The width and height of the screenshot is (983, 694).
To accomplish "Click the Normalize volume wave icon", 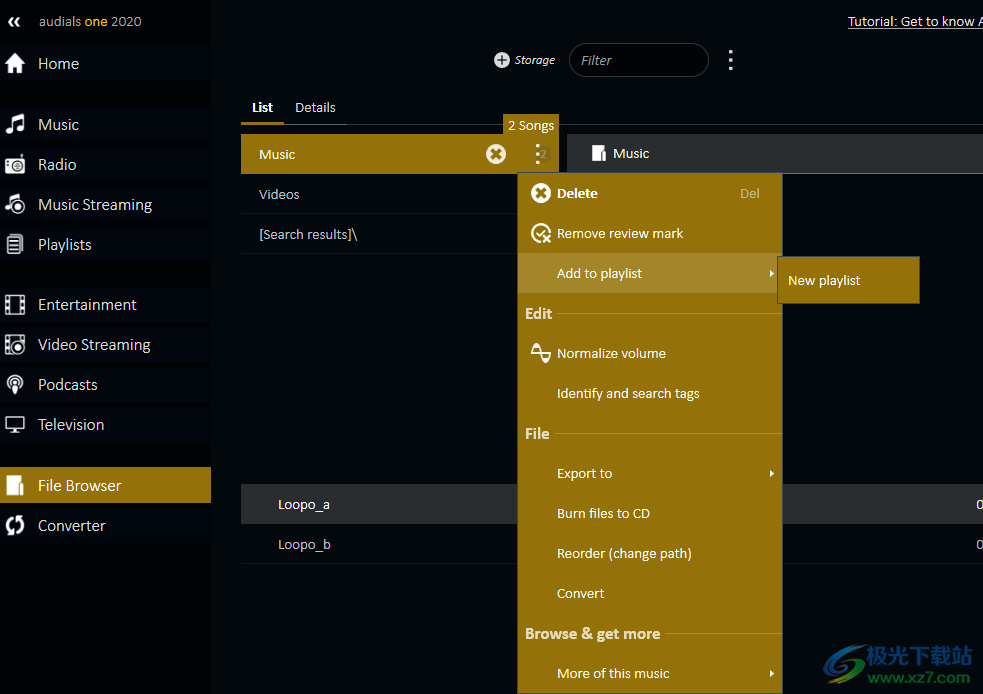I will [541, 353].
